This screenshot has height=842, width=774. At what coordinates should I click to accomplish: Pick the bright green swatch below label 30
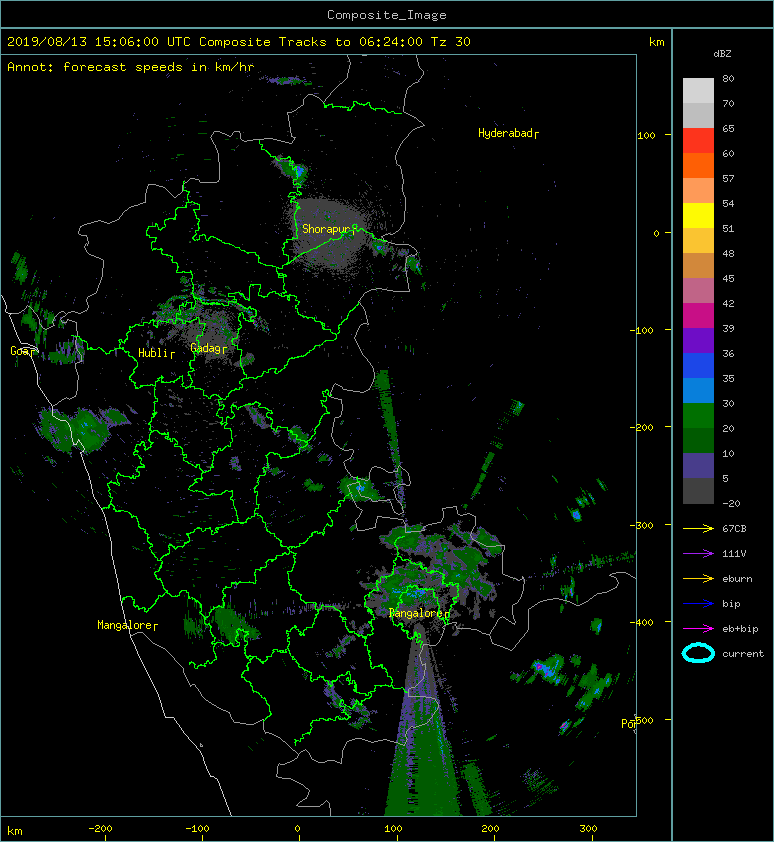click(x=698, y=416)
